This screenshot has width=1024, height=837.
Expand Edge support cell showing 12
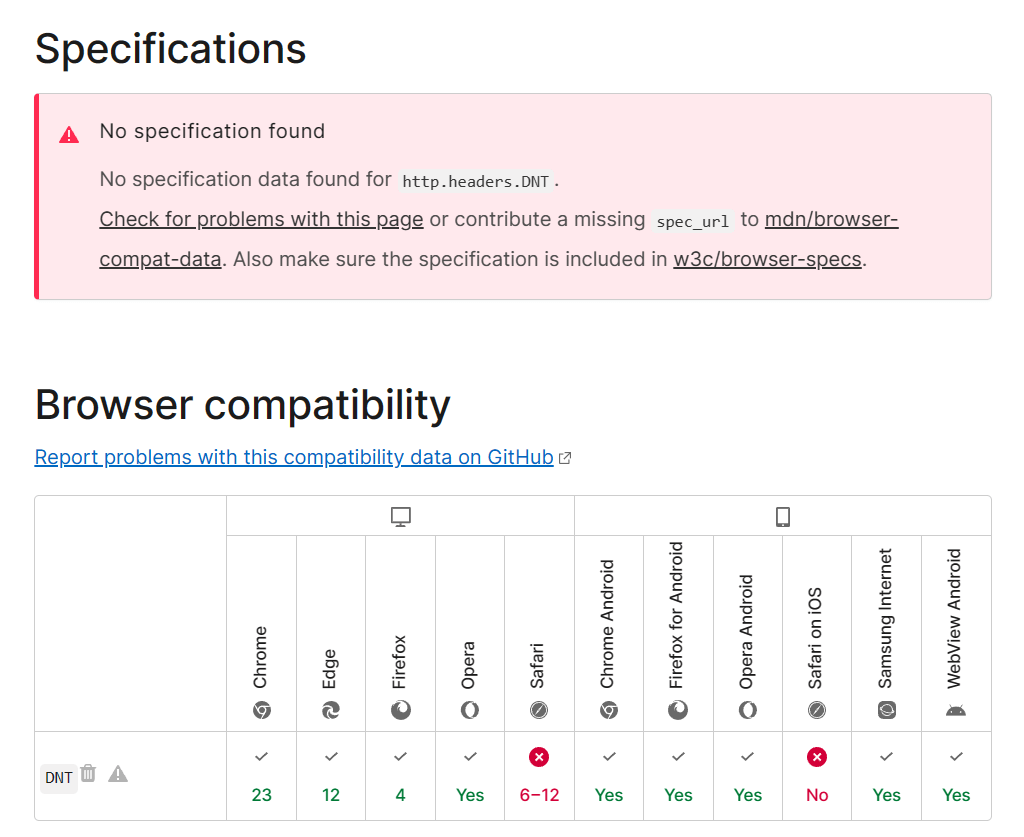point(331,776)
